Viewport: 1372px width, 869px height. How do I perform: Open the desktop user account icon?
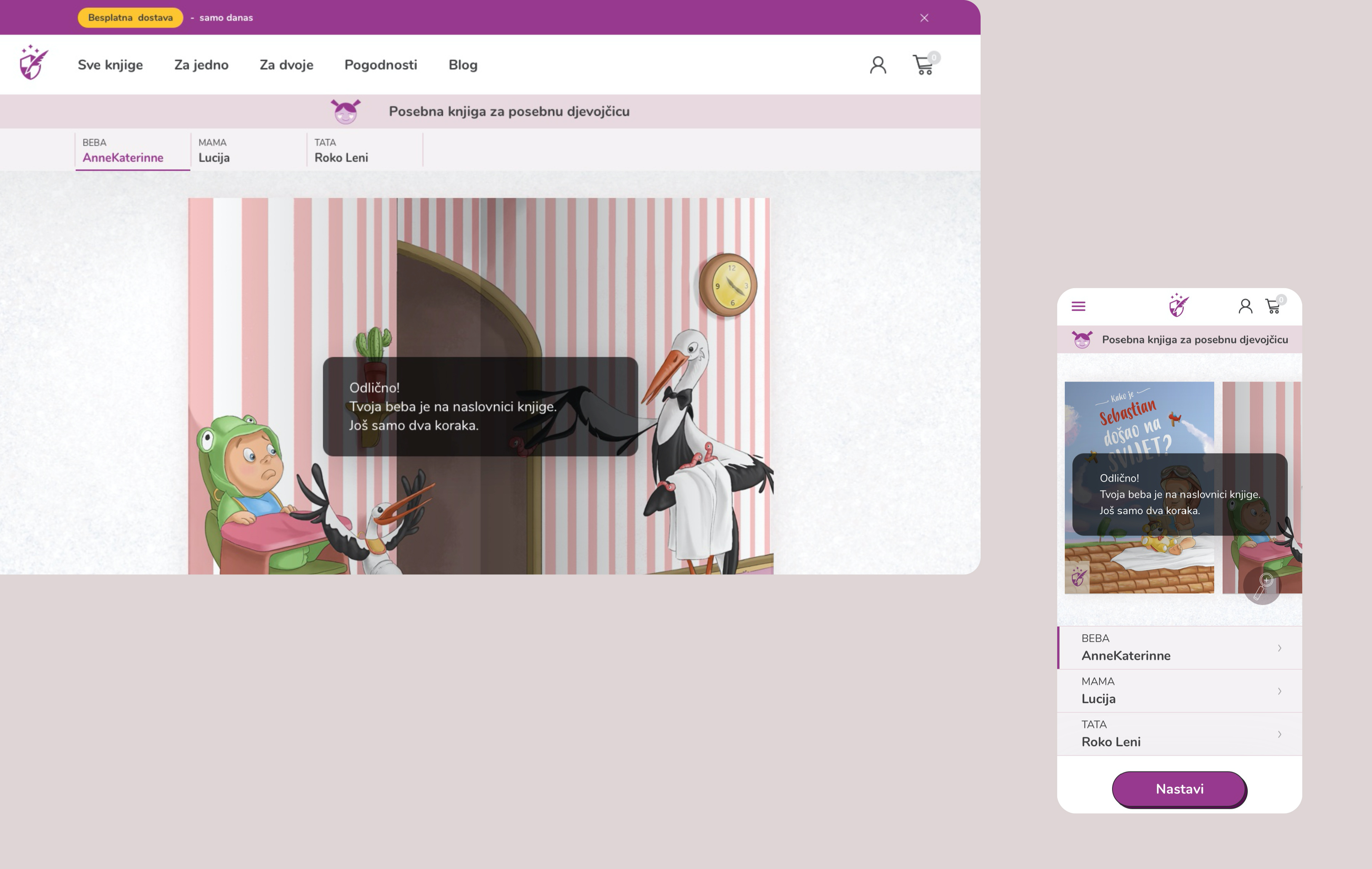(877, 65)
